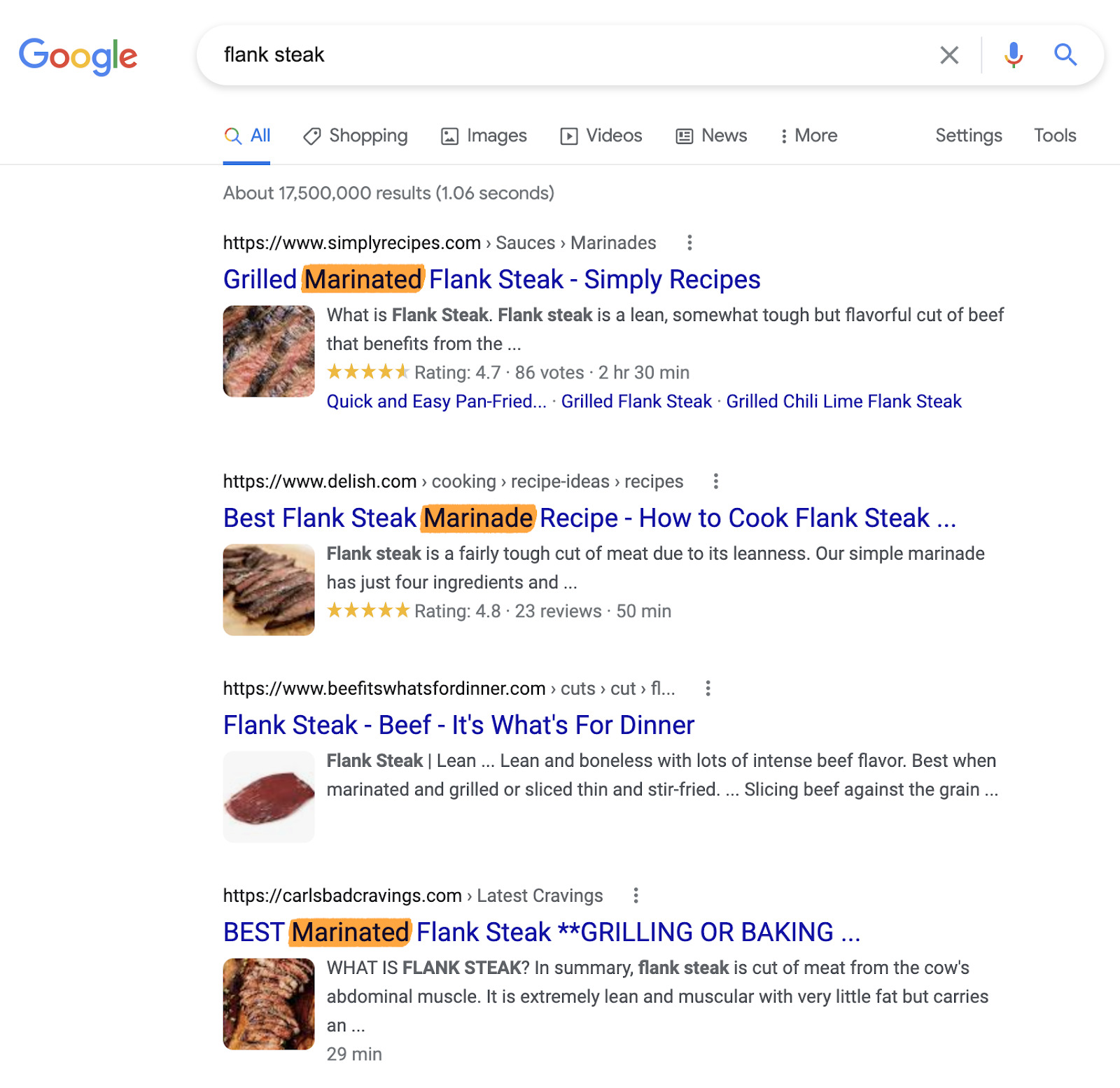Start voice search with microphone icon
The image size is (1120, 1088).
1013,55
